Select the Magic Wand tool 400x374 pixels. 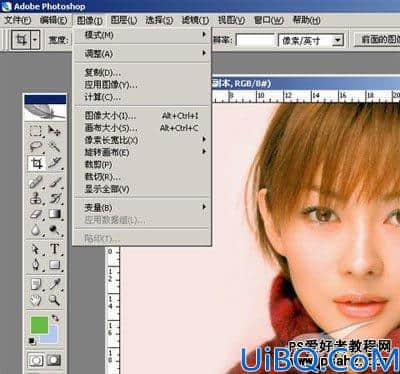[54, 147]
